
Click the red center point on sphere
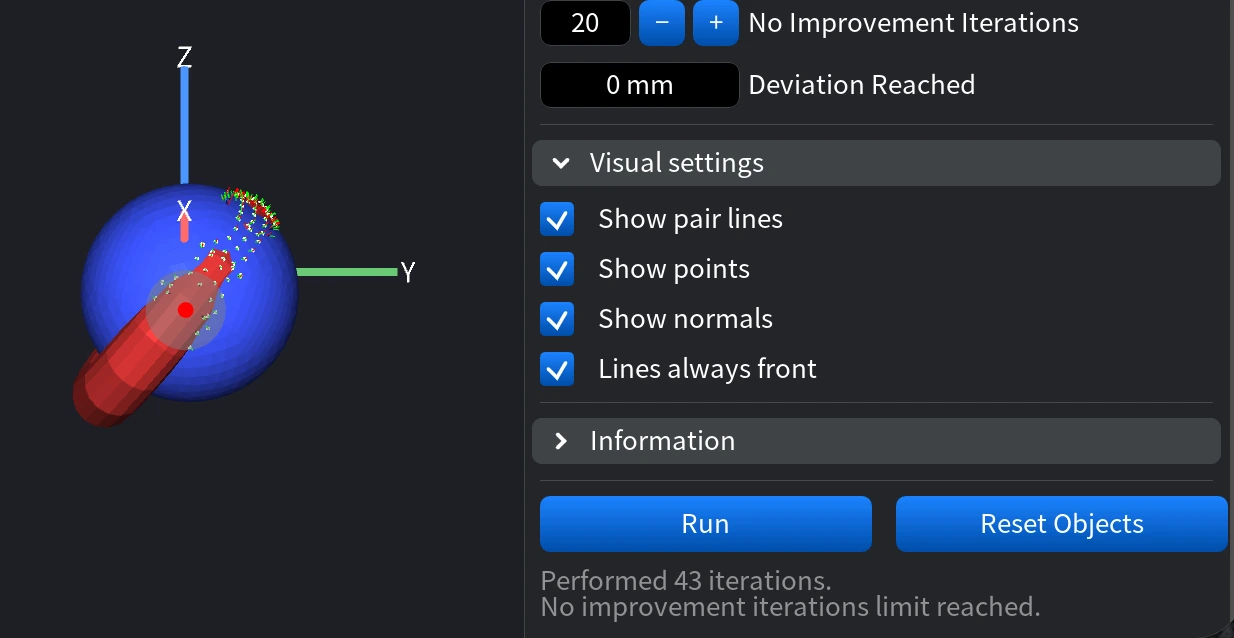(185, 310)
